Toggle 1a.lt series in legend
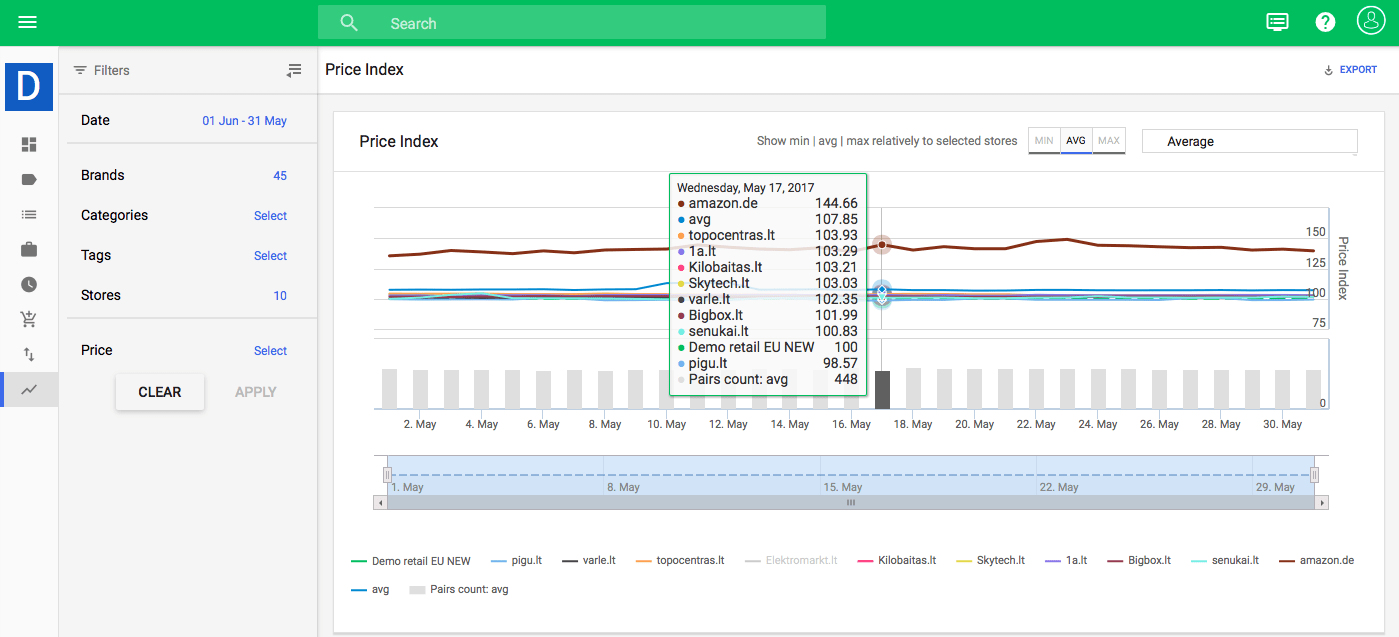The image size is (1399, 637). click(1066, 561)
